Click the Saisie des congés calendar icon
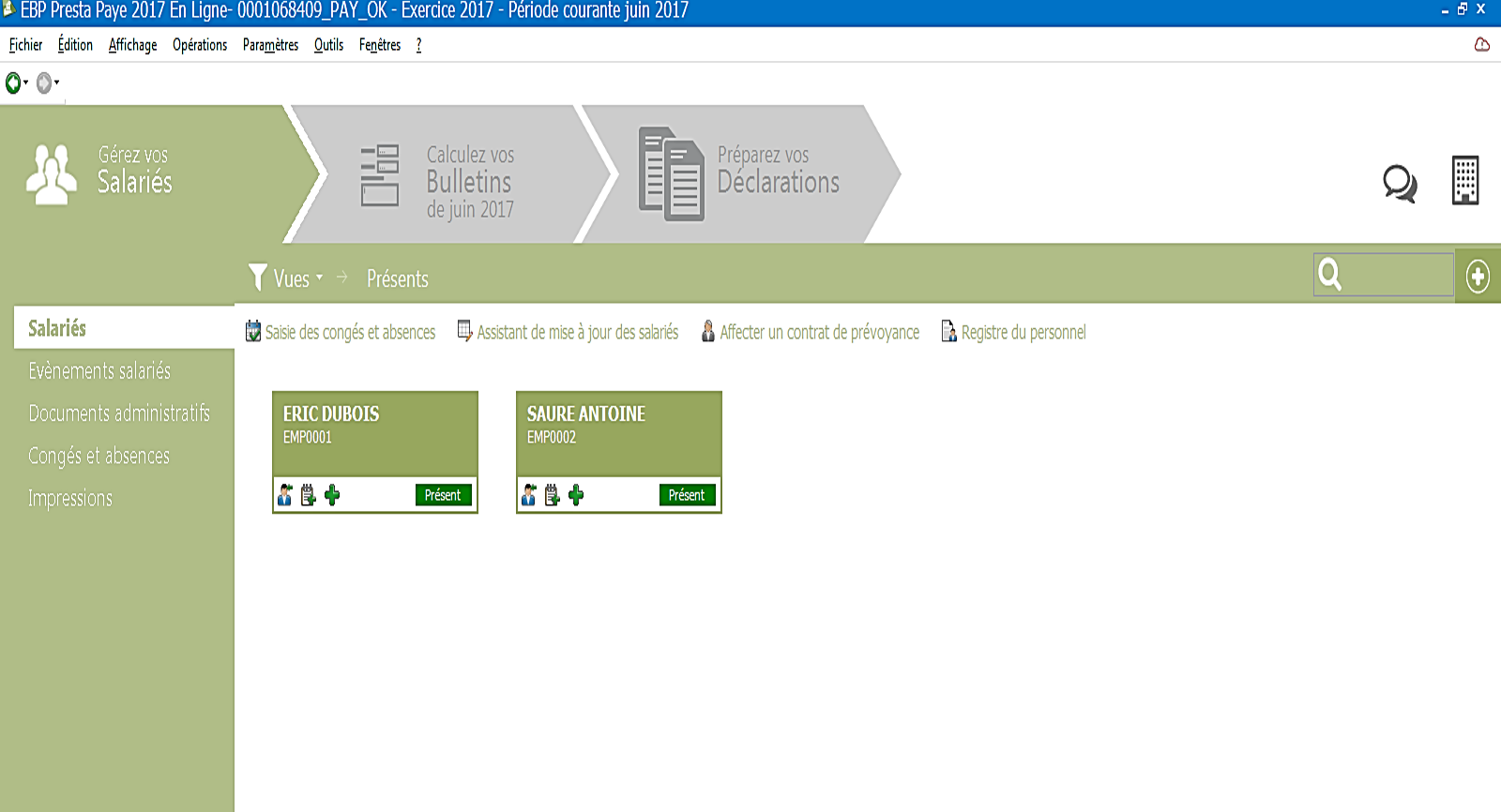1501x812 pixels. tap(253, 331)
